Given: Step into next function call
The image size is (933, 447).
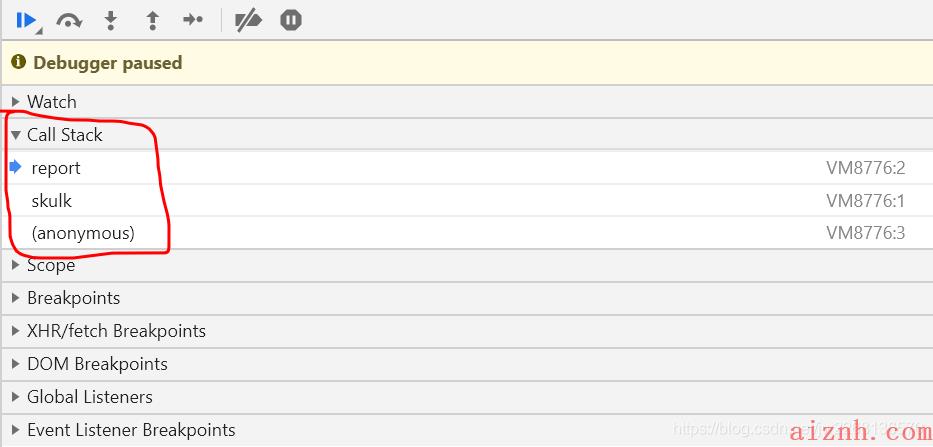Looking at the screenshot, I should [111, 20].
